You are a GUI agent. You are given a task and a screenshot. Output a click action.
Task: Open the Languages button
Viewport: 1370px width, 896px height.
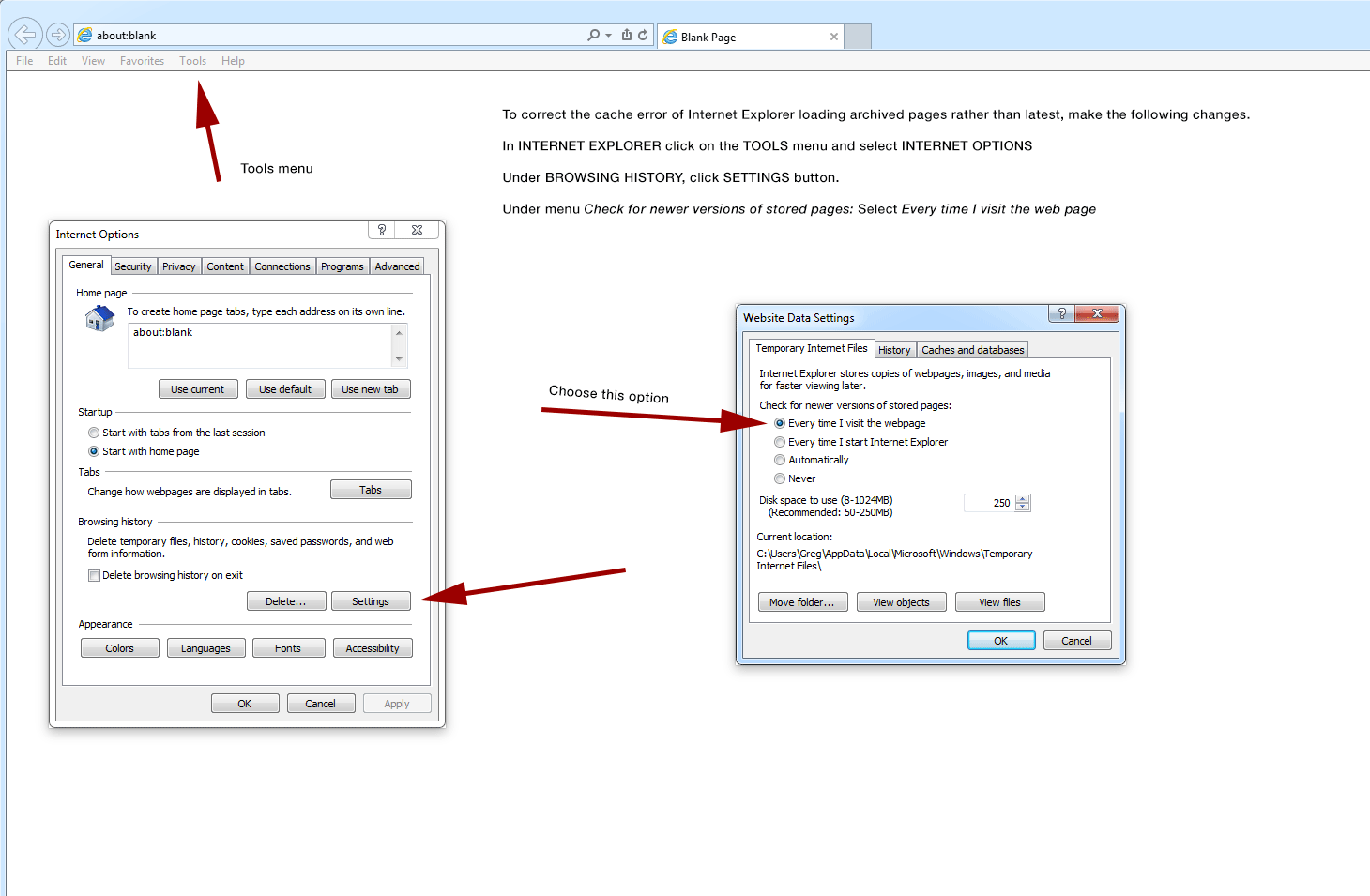(x=205, y=648)
